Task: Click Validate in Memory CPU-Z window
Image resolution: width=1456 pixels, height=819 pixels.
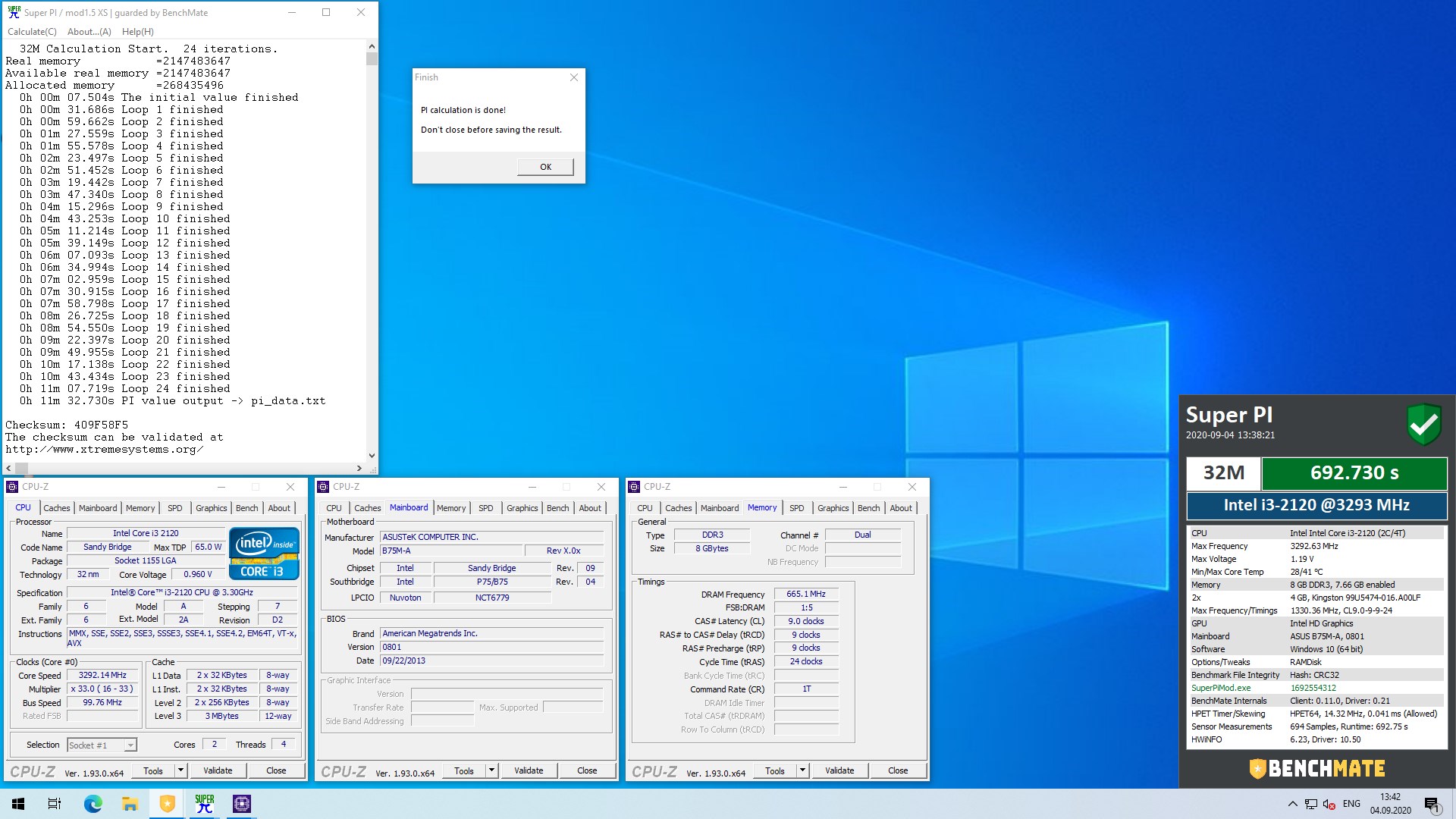Action: [839, 770]
